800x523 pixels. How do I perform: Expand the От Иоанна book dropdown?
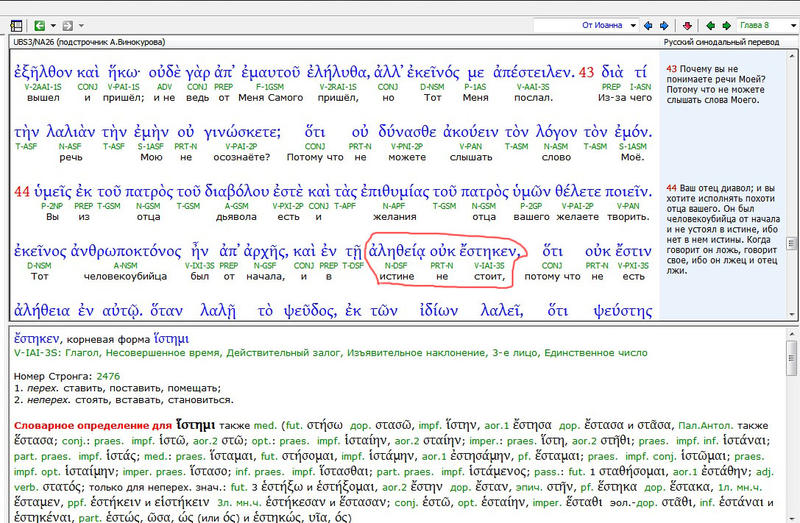point(632,25)
